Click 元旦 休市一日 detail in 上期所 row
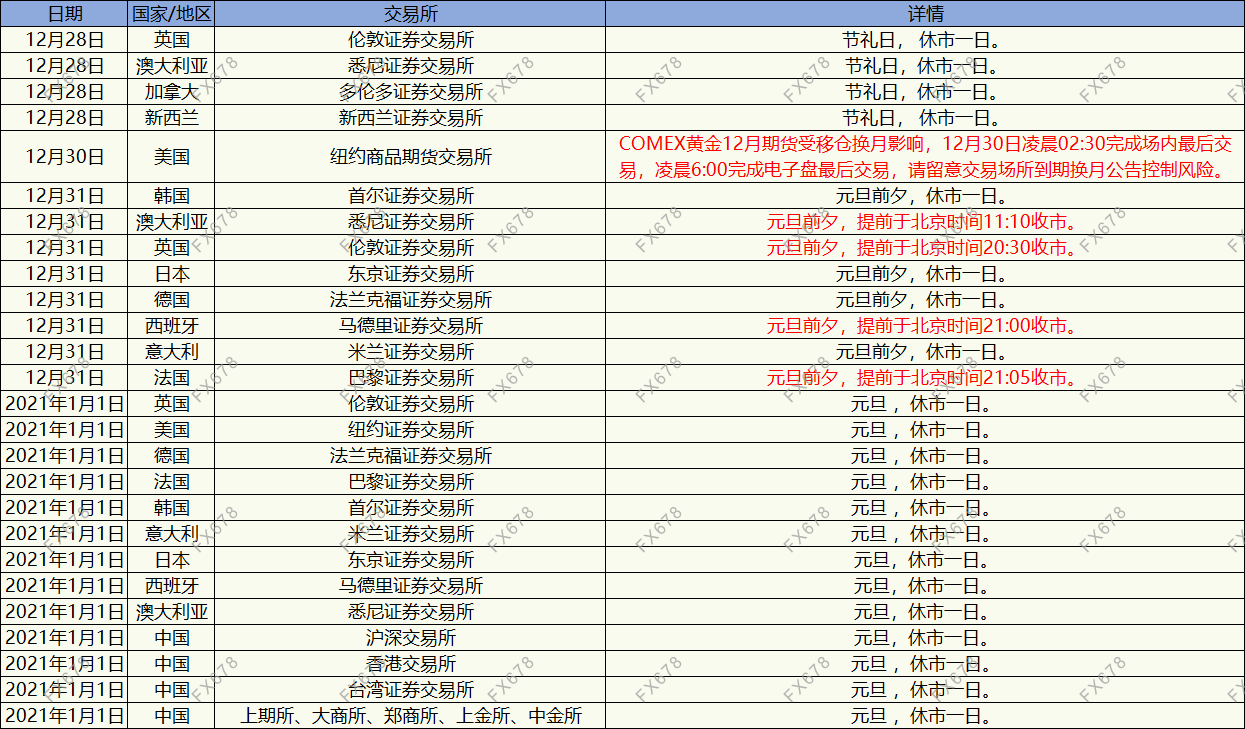The image size is (1245, 729). (925, 716)
